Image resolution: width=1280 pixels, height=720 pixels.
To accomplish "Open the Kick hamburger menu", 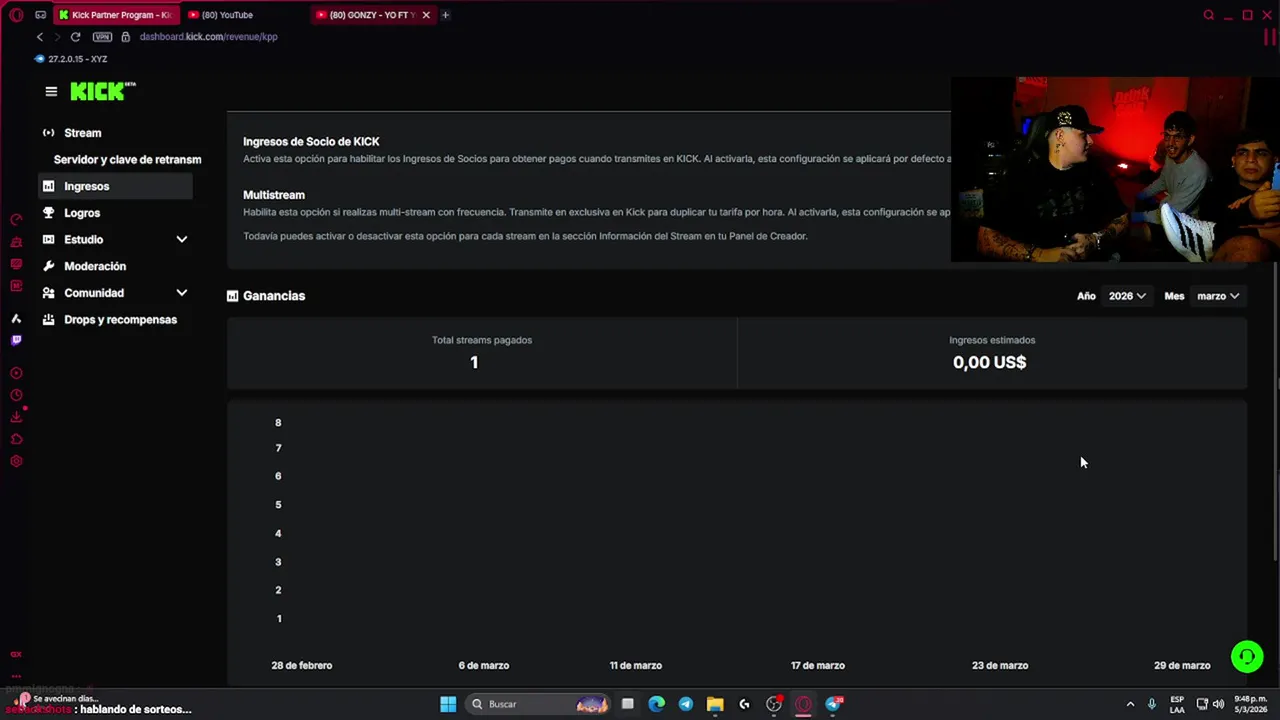I will [x=51, y=91].
